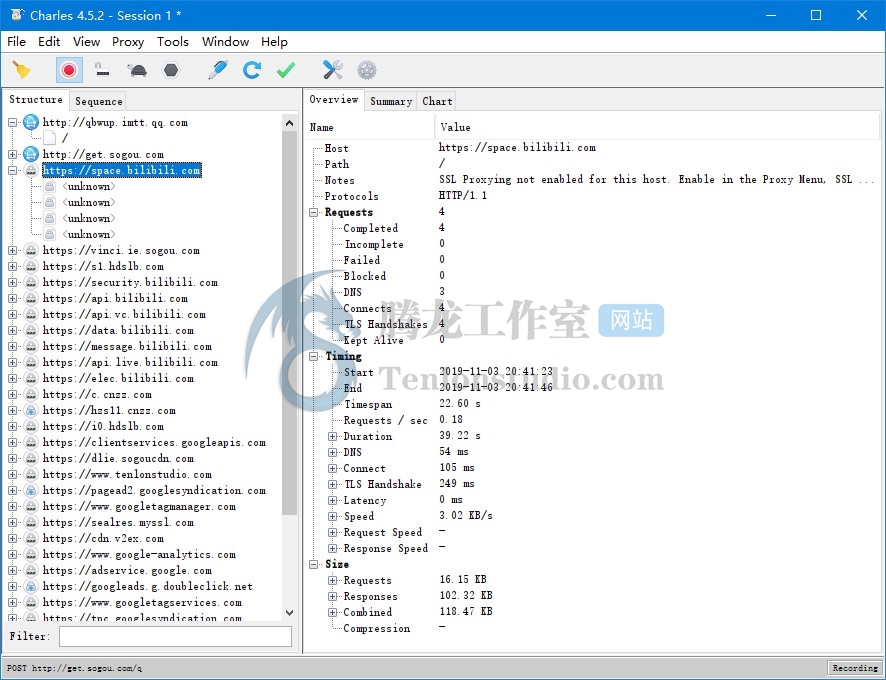Open the Tools menu

click(173, 42)
